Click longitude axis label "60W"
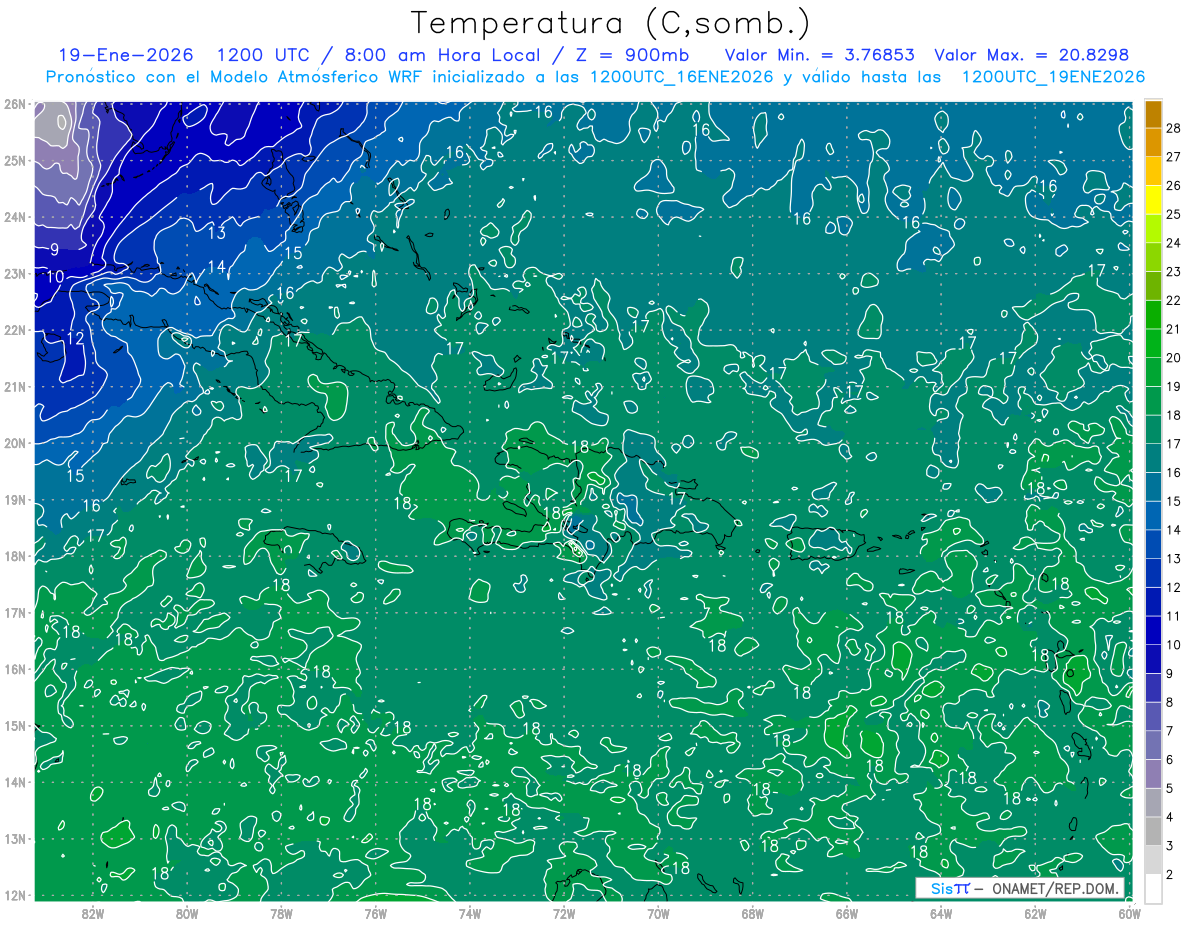The height and width of the screenshot is (927, 1200). coord(1130,913)
